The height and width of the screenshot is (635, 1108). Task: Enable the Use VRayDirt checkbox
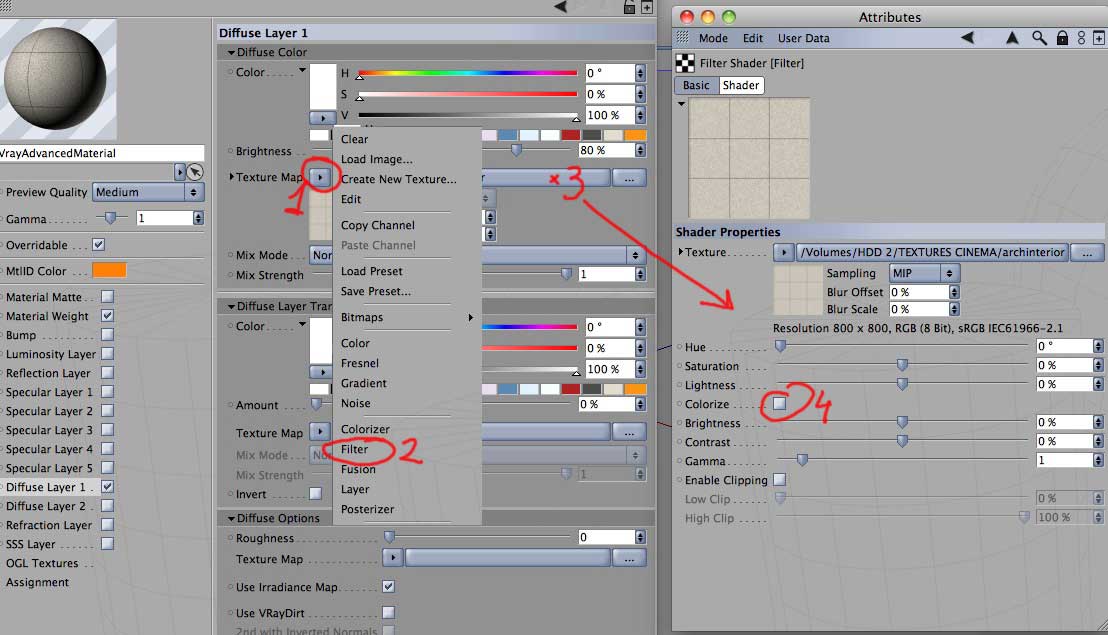389,612
